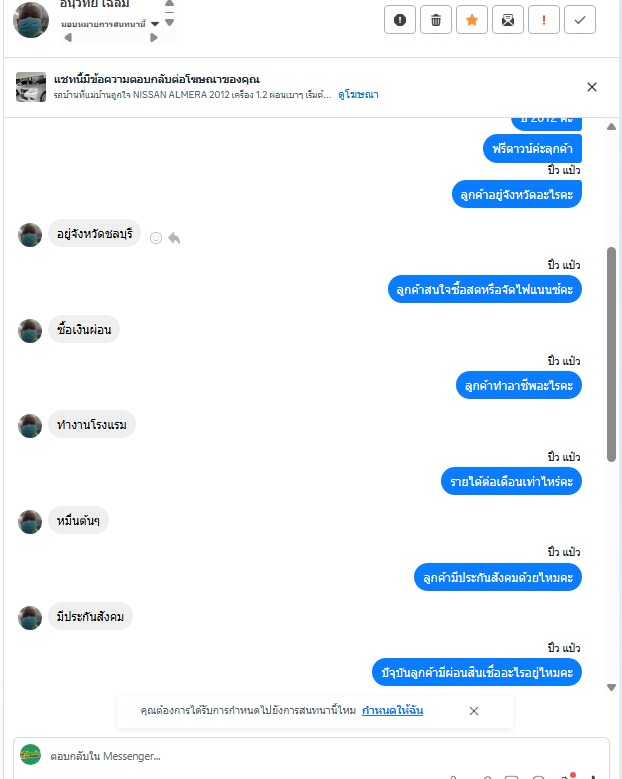
Task: Click reply arrow beside อยู่จังหวัดชลบุรี message
Action: 174,238
